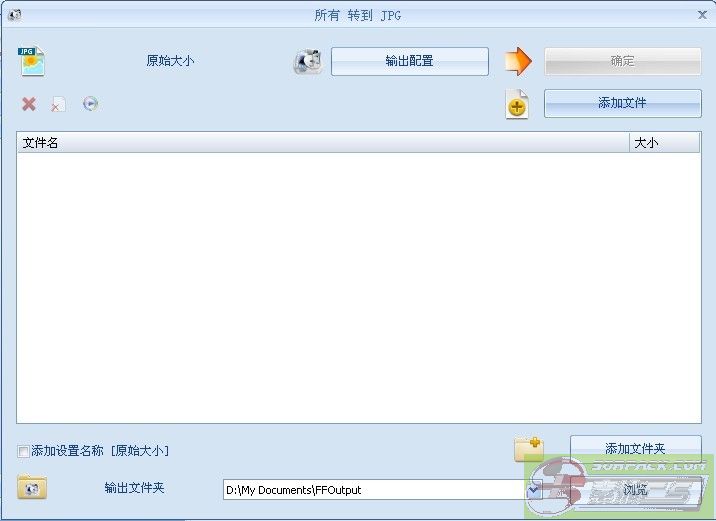716x521 pixels.
Task: Click the output folder camera icon
Action: point(32,488)
